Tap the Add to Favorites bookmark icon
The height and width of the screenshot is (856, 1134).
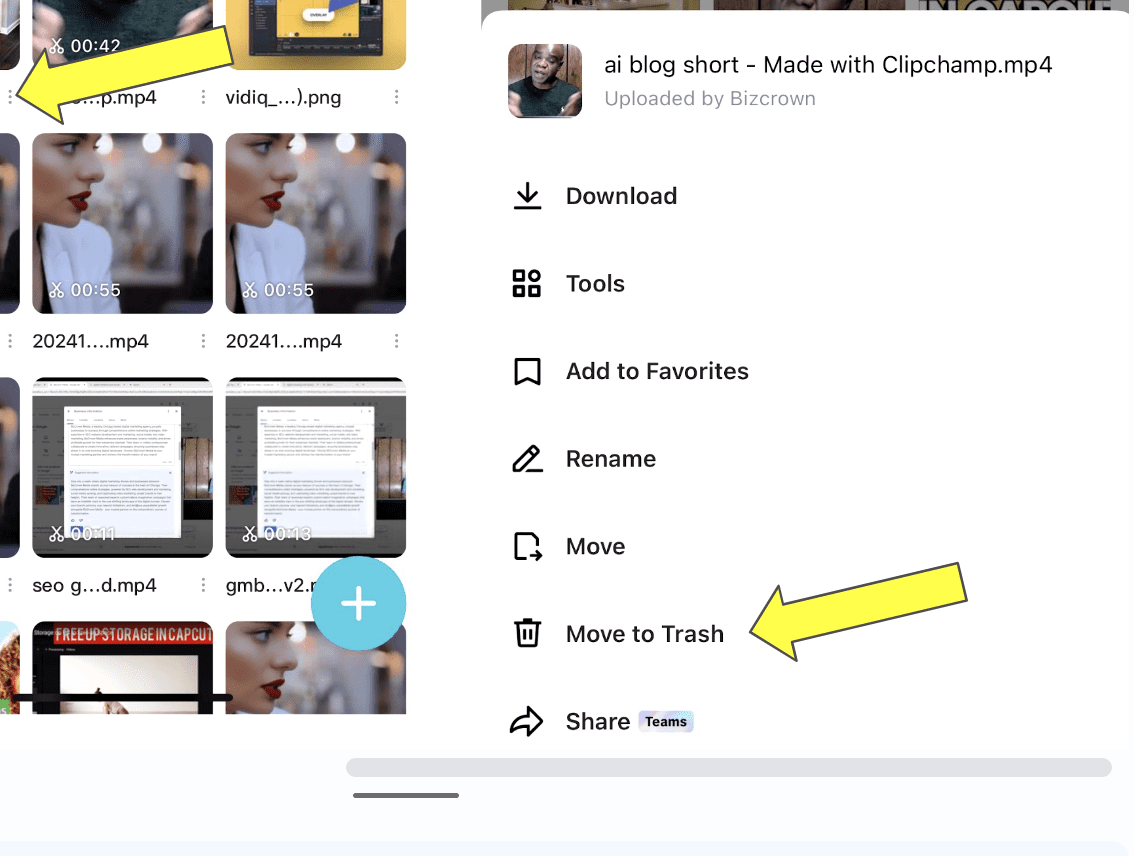point(527,372)
